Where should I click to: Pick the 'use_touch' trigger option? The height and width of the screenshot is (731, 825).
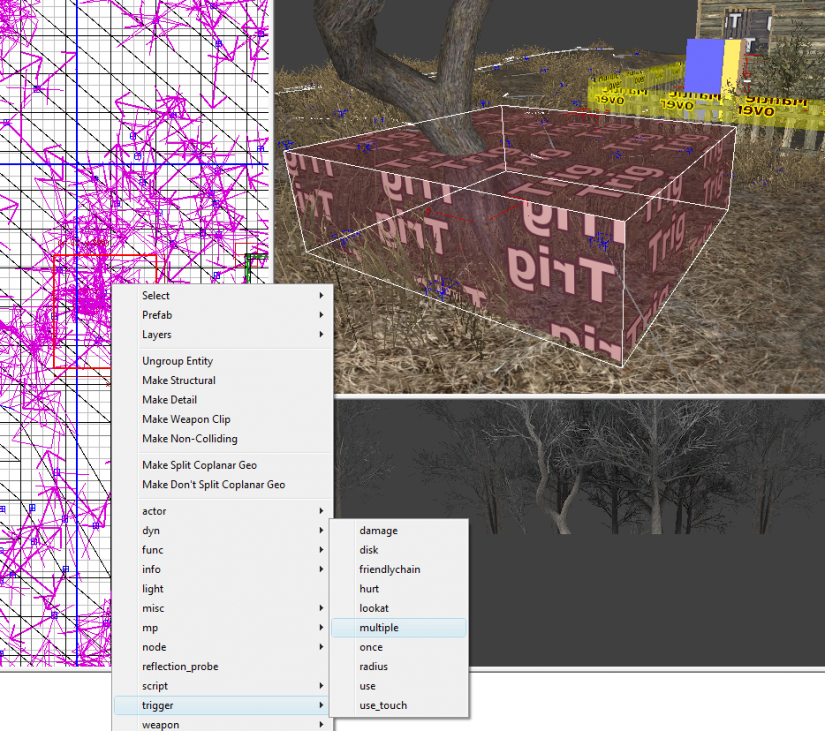click(383, 706)
